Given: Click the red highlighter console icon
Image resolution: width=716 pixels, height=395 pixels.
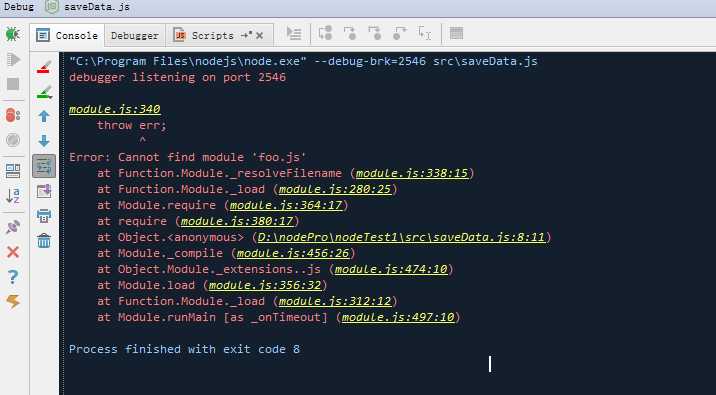Looking at the screenshot, I should (x=44, y=68).
